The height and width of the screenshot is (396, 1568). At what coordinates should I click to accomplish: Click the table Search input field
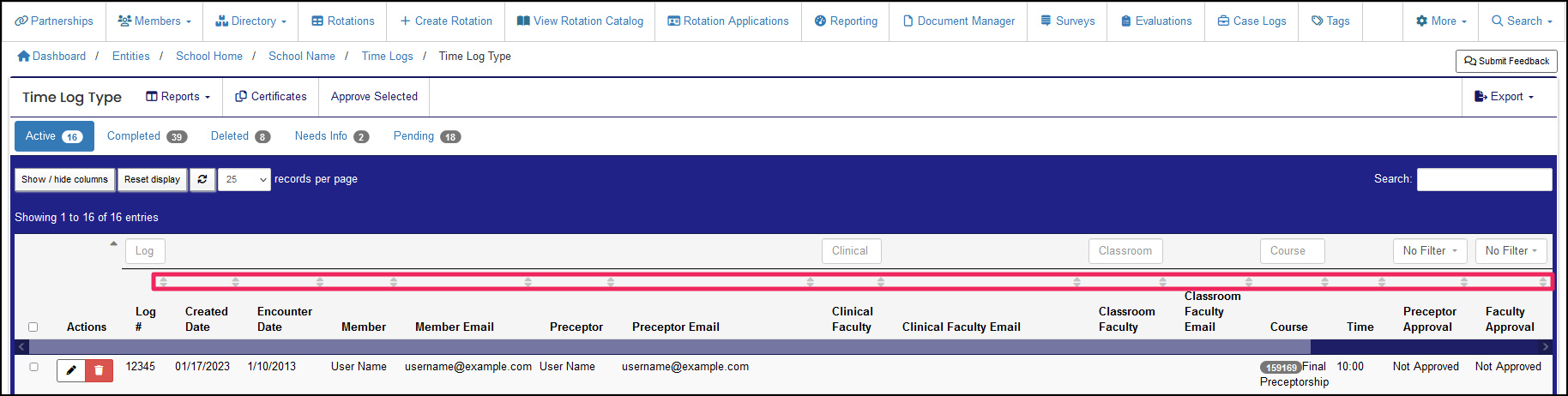[x=1484, y=179]
